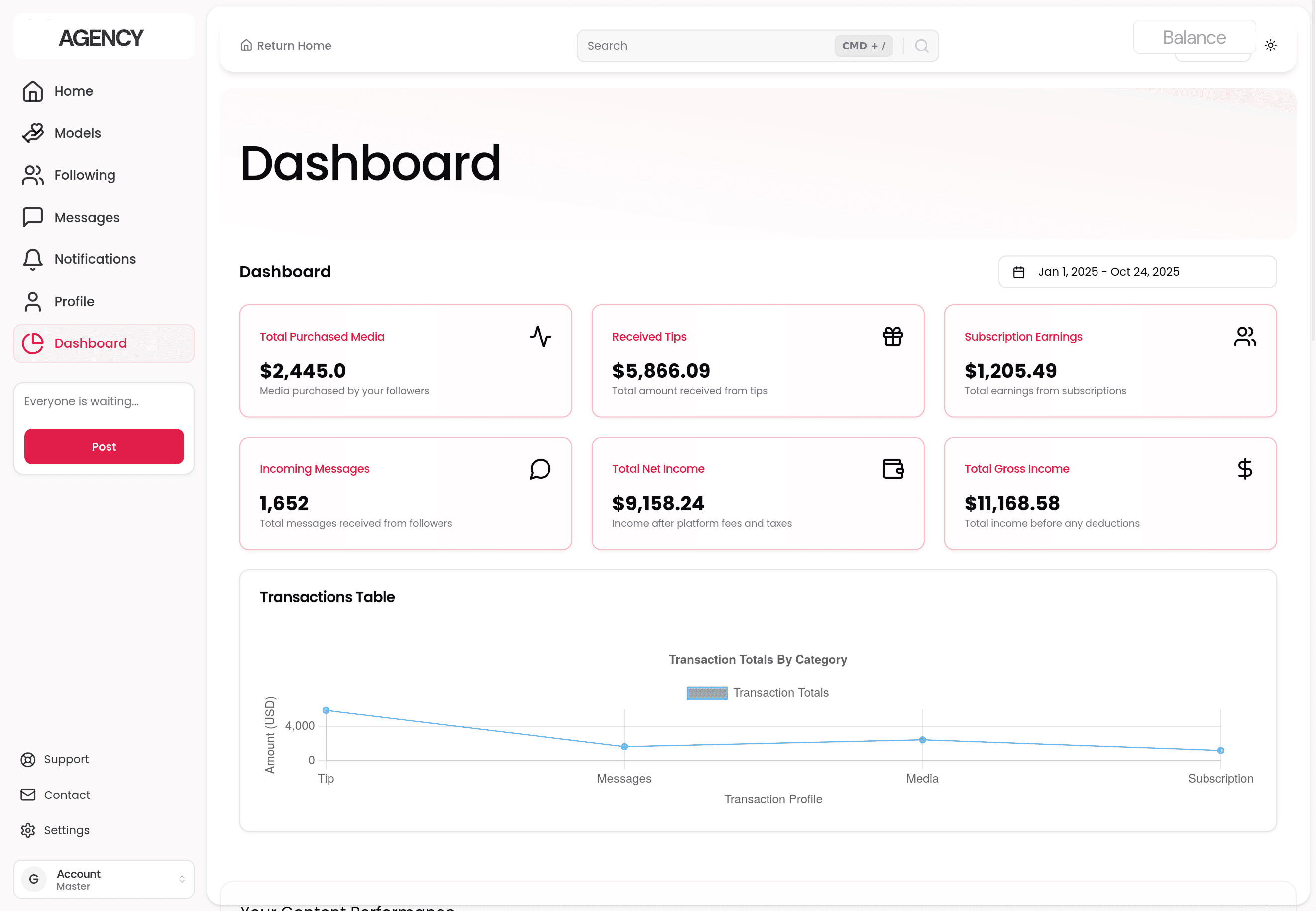The width and height of the screenshot is (1316, 911).
Task: Click the Tip data point on chart
Action: tap(326, 711)
